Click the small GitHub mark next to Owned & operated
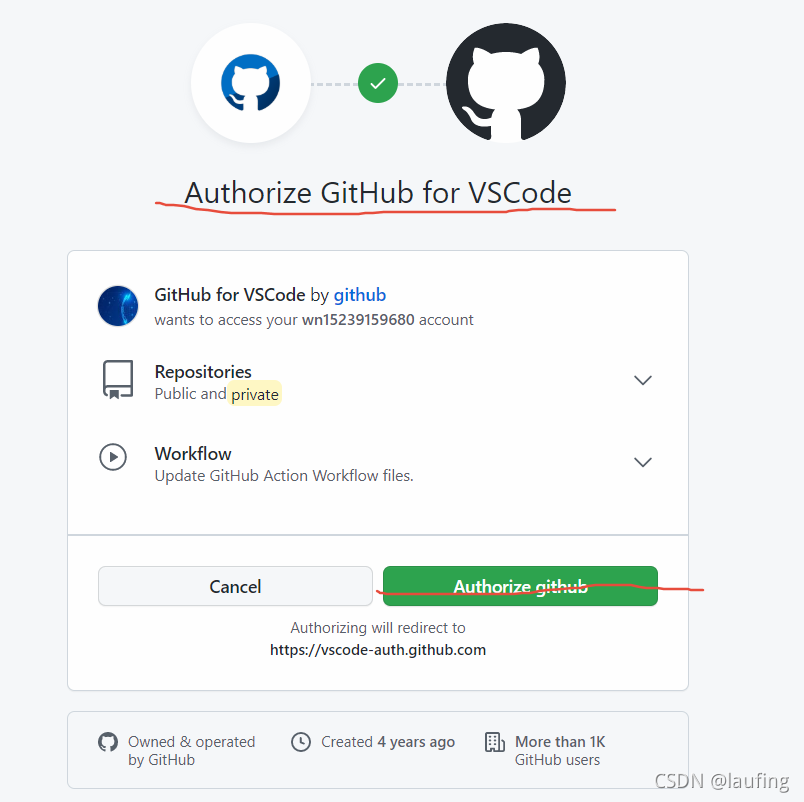Viewport: 804px width, 802px height. (108, 742)
